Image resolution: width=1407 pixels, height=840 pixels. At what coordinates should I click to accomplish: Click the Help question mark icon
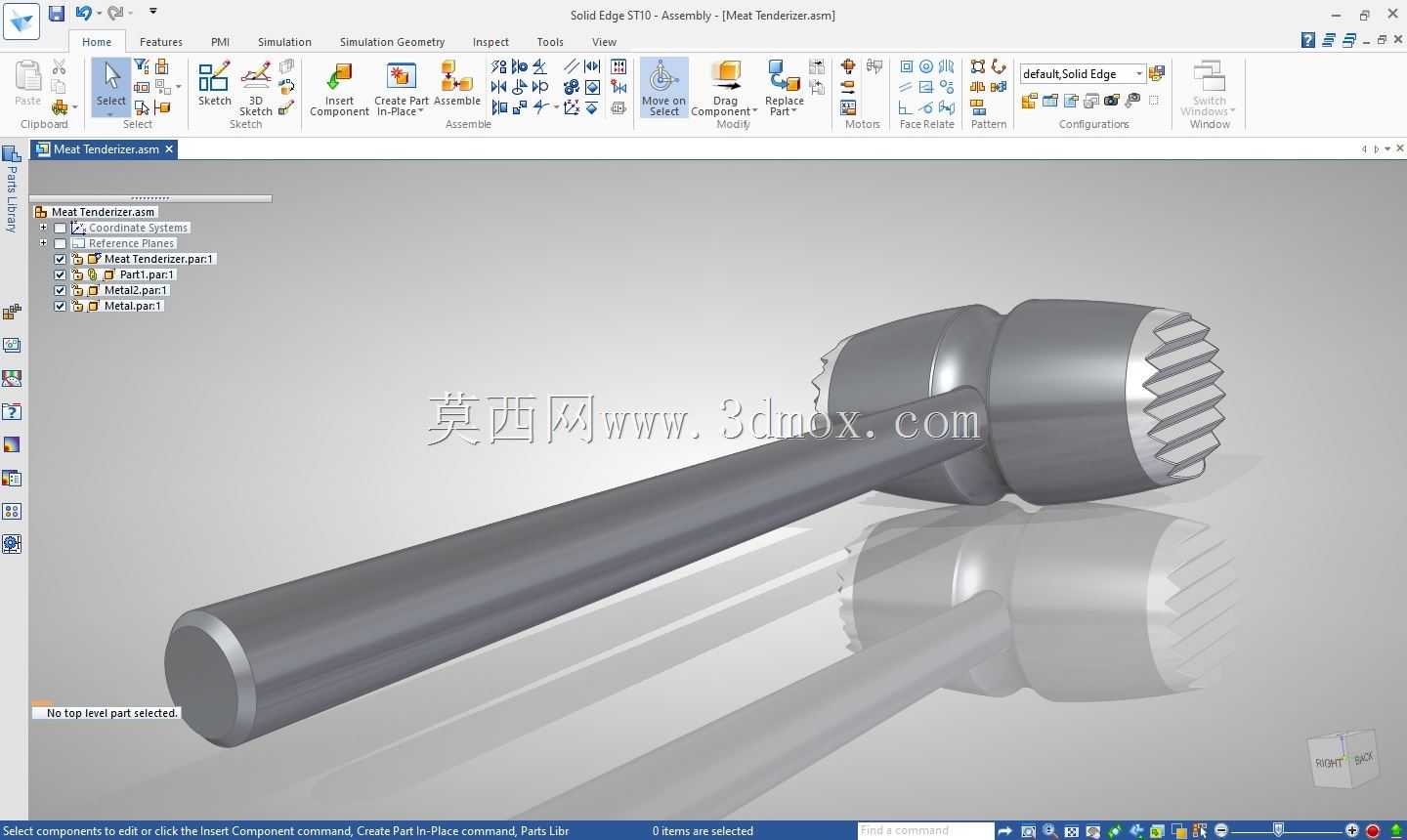1307,41
